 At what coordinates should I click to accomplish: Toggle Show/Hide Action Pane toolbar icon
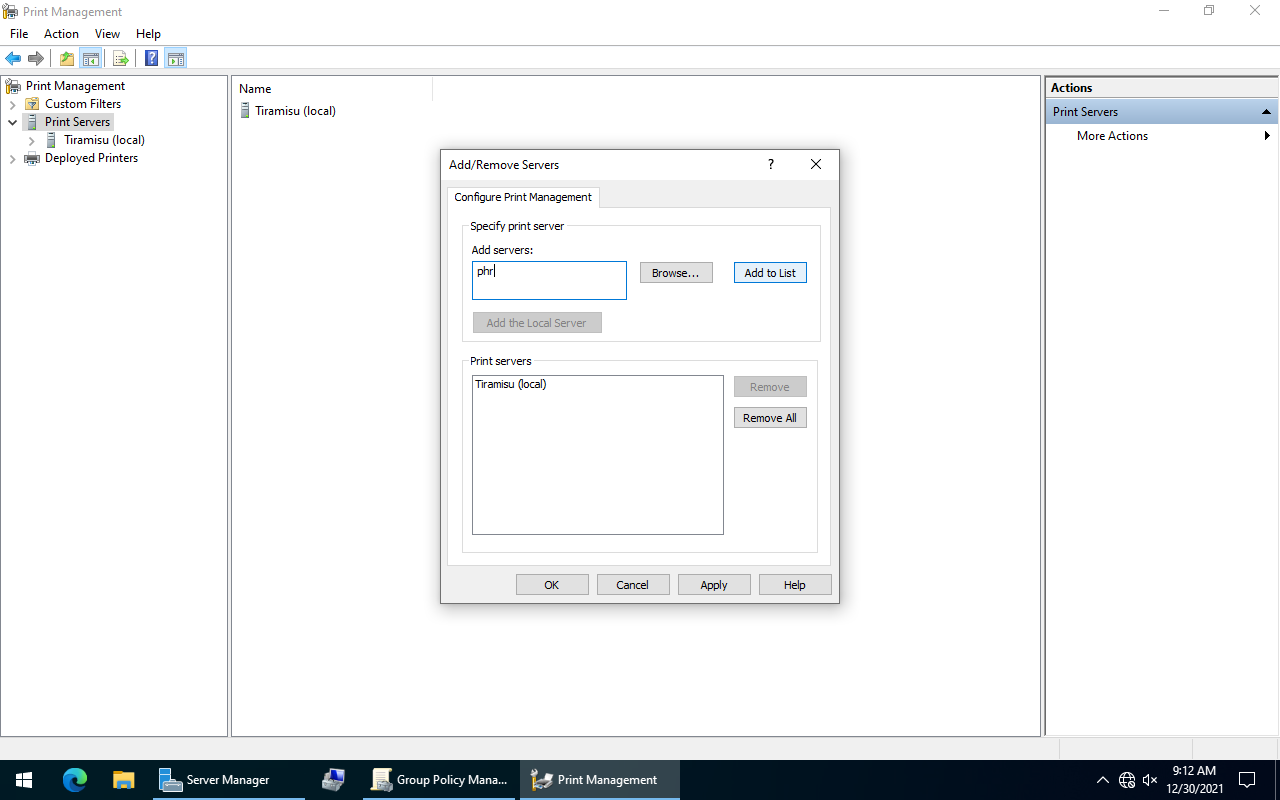tap(176, 58)
